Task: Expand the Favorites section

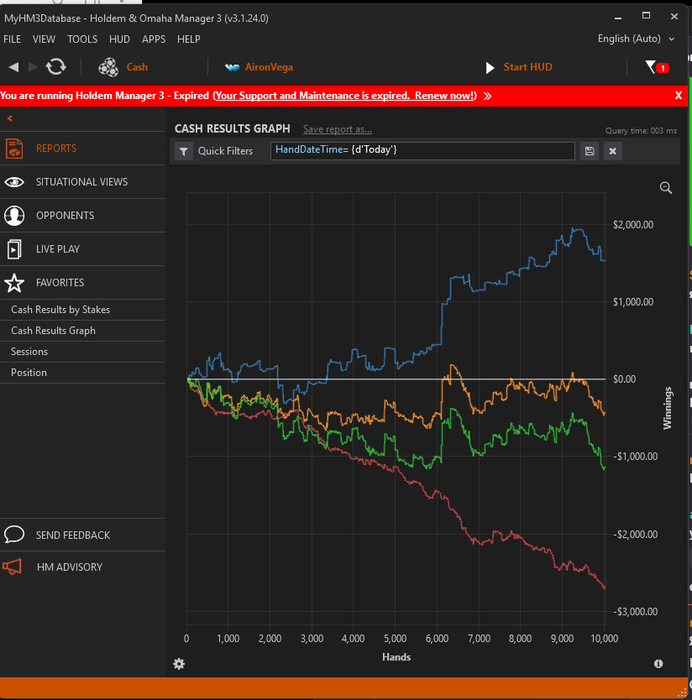Action: coord(60,283)
